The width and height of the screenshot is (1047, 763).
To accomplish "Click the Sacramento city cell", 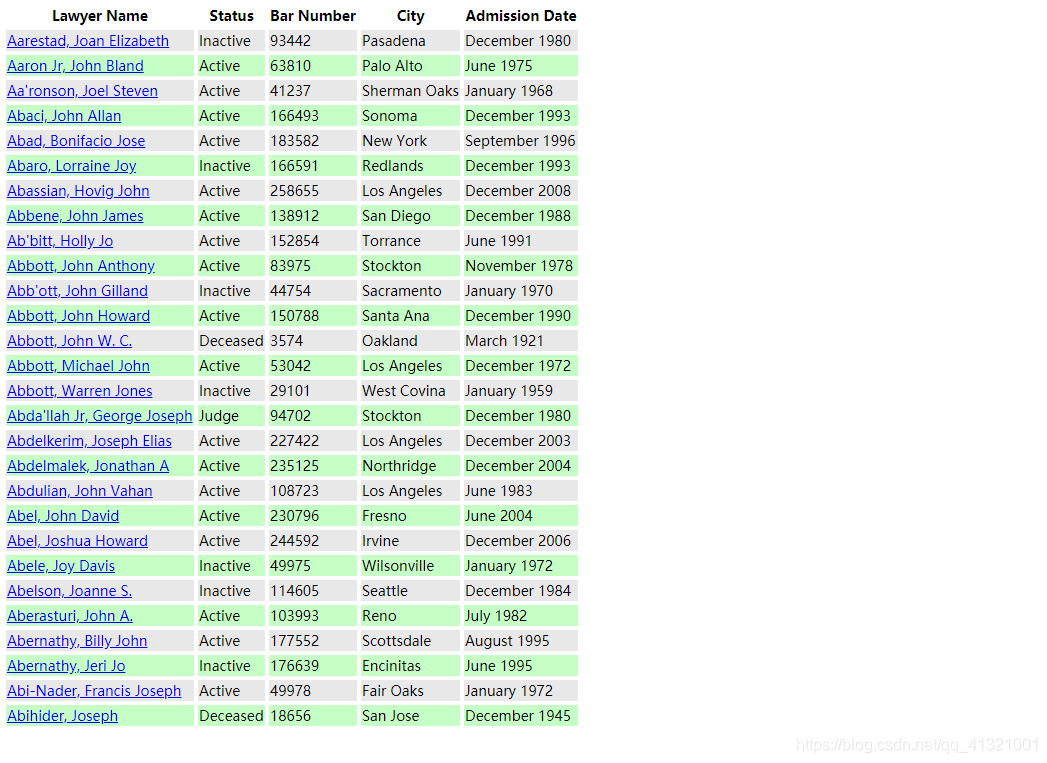I will pos(410,291).
